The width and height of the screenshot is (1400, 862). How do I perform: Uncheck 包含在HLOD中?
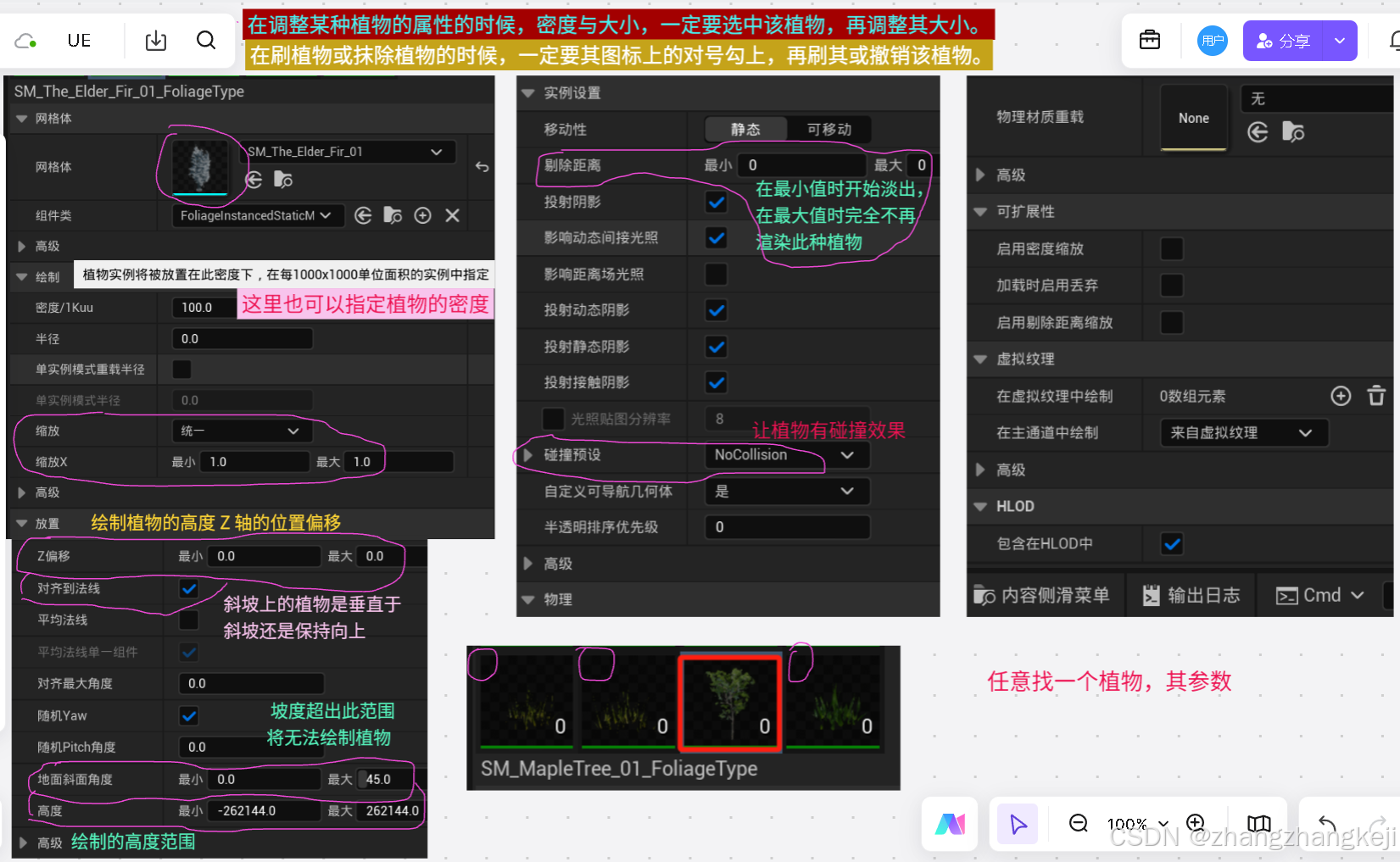click(1172, 543)
